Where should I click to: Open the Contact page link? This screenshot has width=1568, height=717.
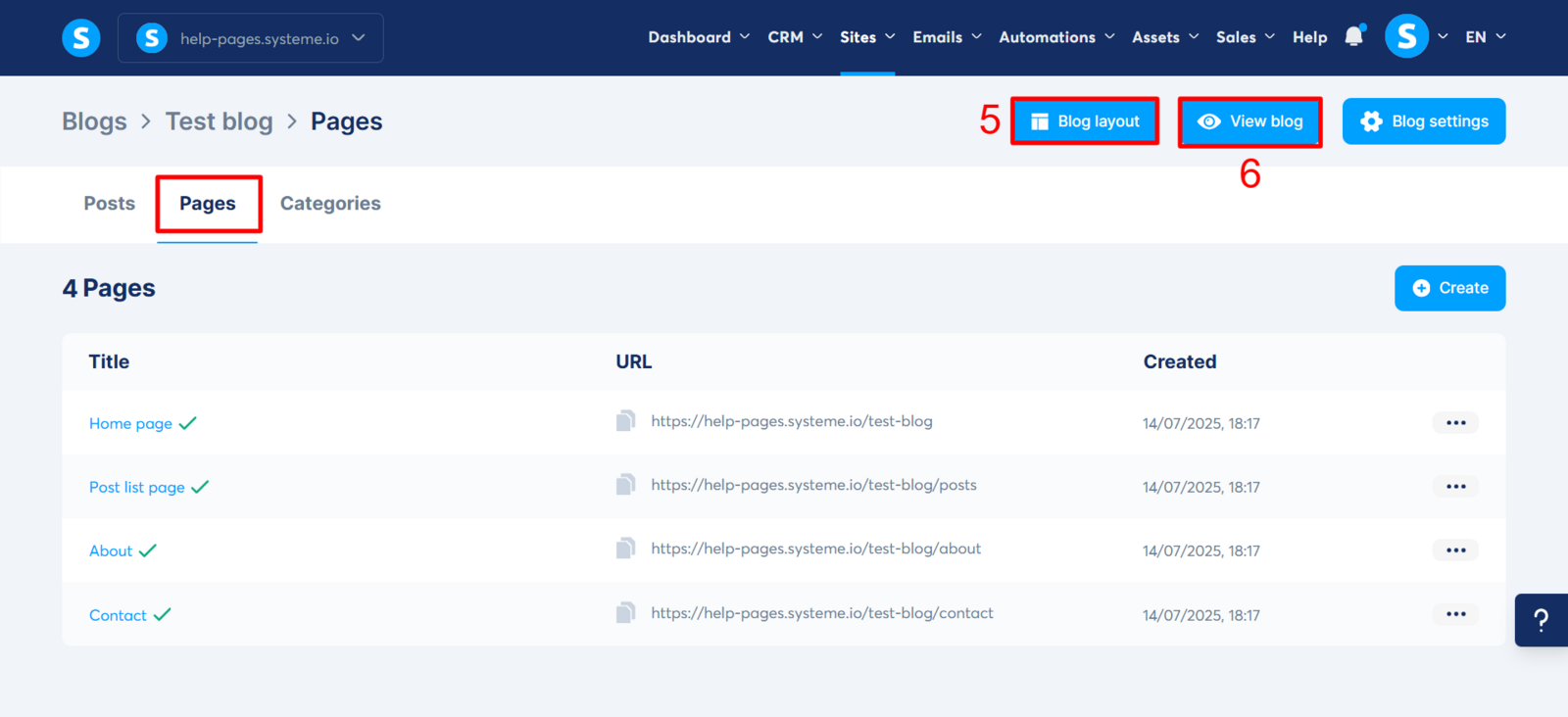click(x=118, y=615)
